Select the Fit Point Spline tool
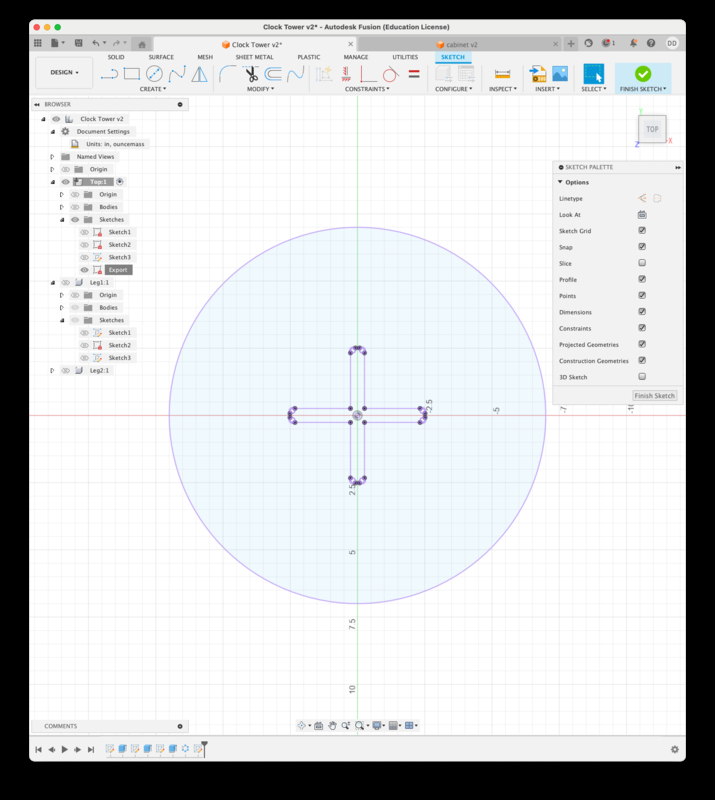 [177, 74]
